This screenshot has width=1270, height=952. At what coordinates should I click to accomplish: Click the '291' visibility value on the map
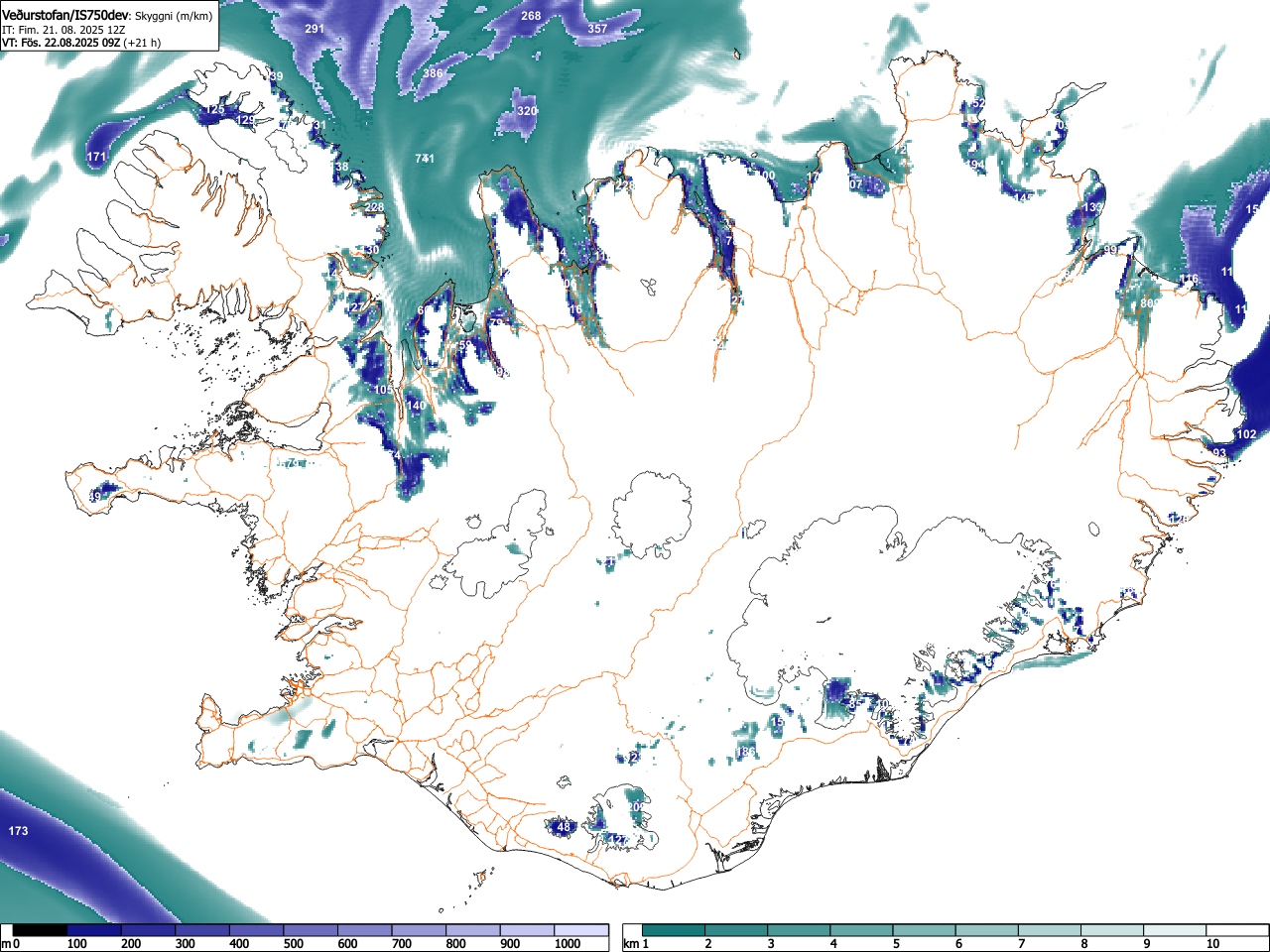click(315, 29)
